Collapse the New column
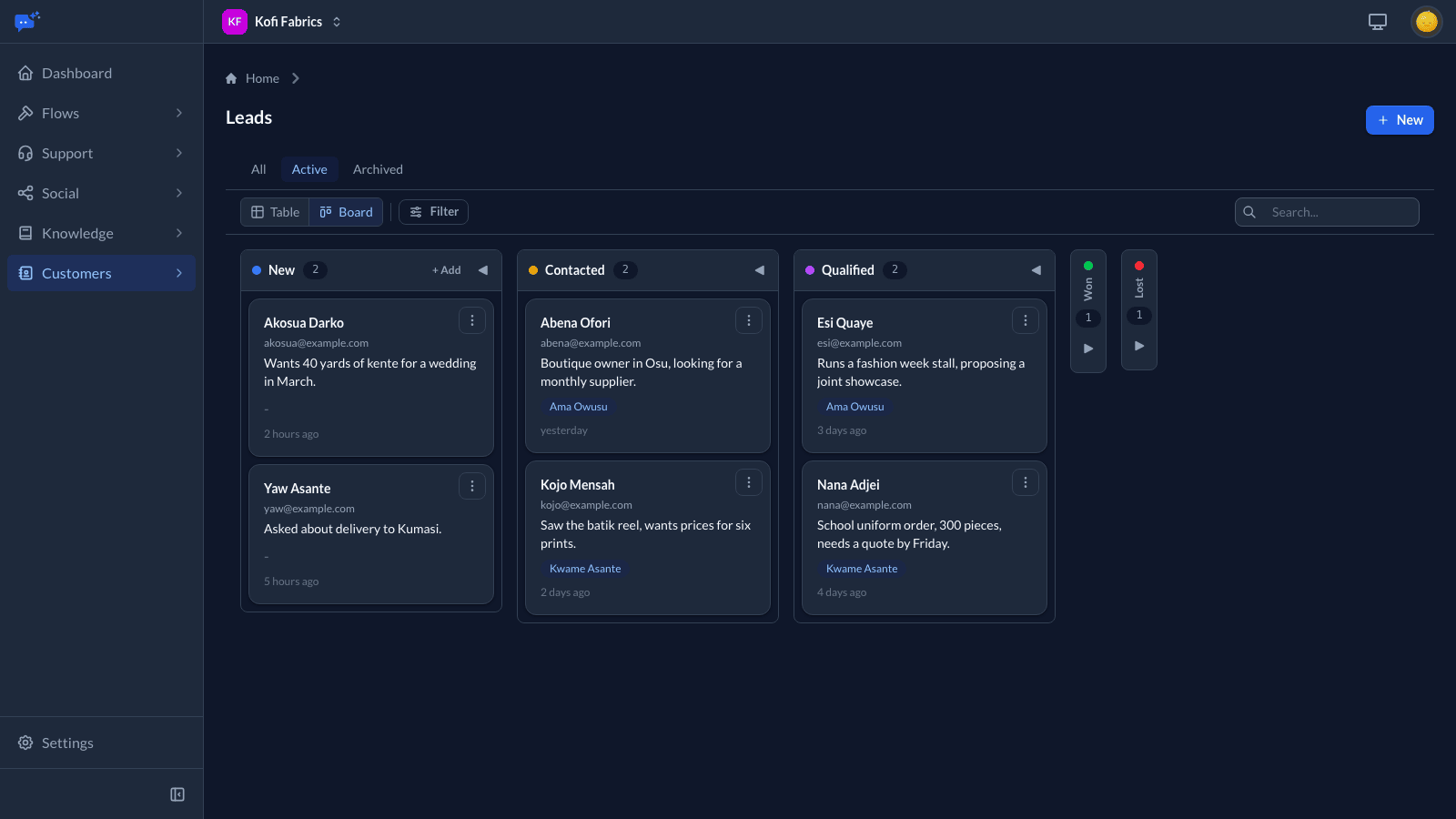The image size is (1456, 819). (483, 270)
